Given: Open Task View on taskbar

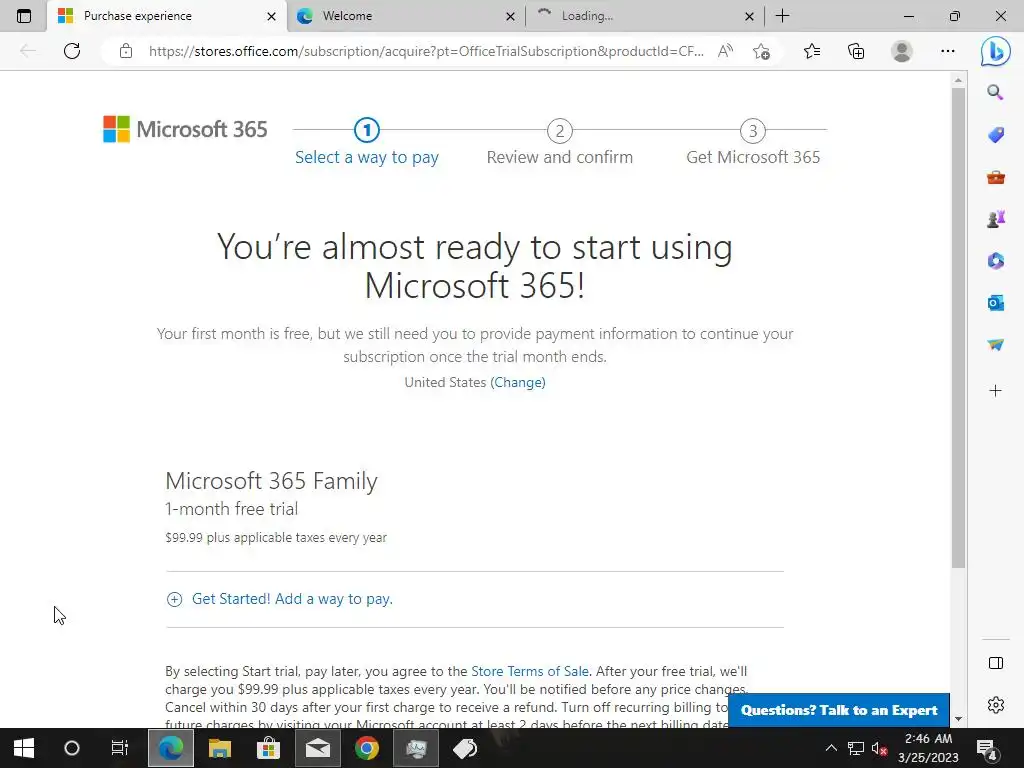Looking at the screenshot, I should 120,748.
